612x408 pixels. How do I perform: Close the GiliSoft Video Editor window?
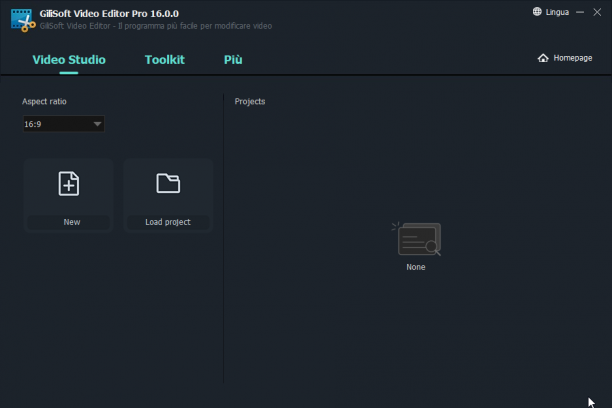(597, 12)
